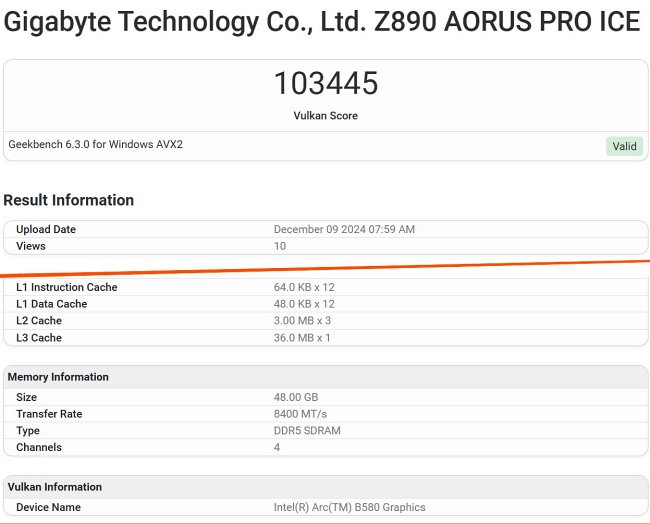Click the L3 Cache label

pyautogui.click(x=39, y=337)
